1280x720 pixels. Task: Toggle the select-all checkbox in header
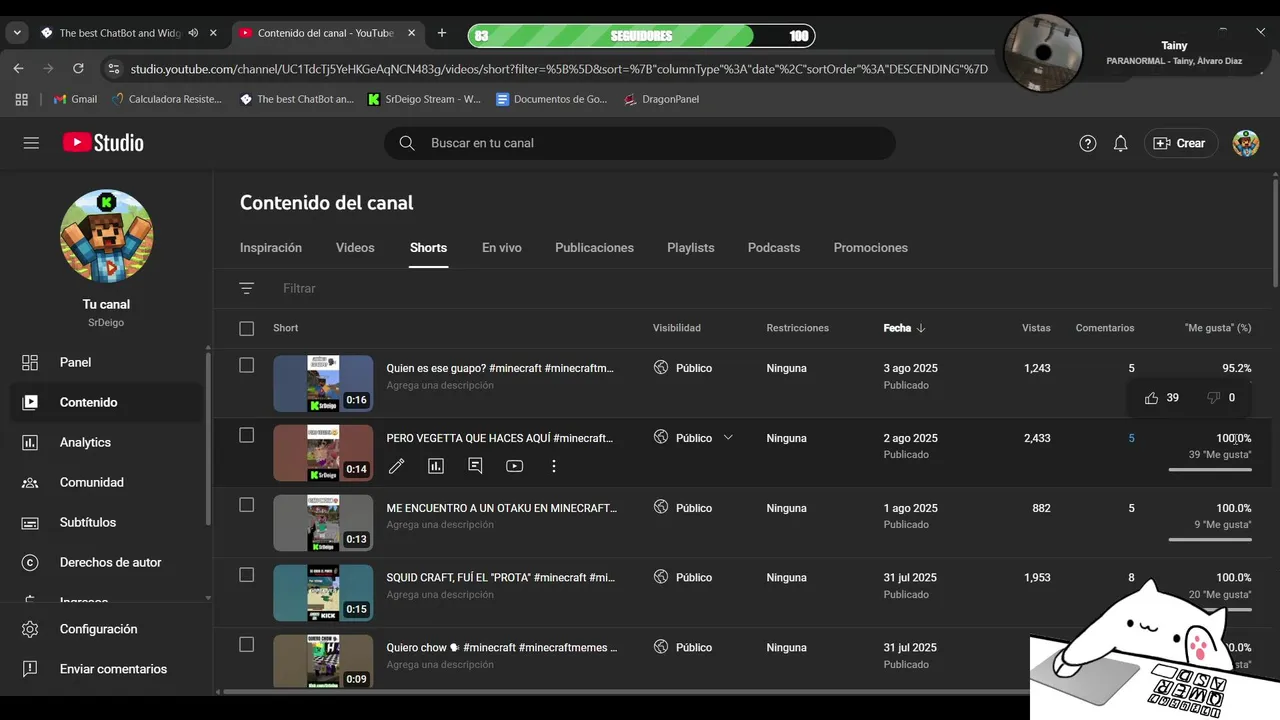click(x=247, y=328)
